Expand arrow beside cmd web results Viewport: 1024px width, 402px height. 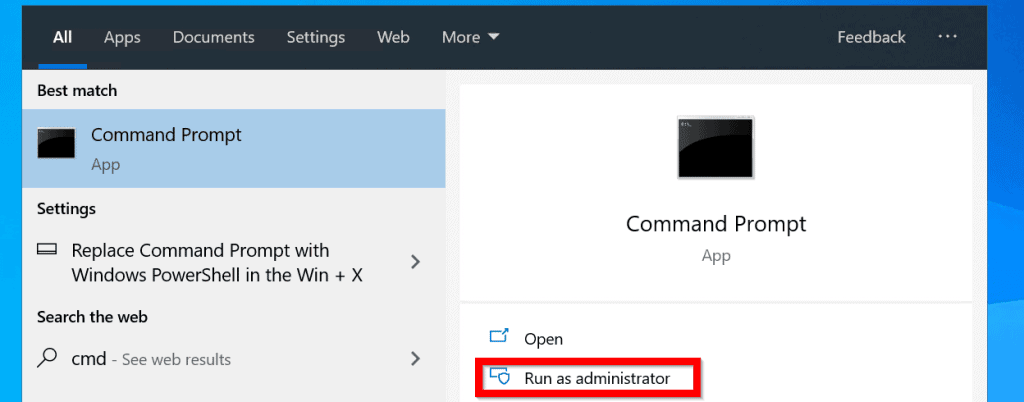[x=415, y=358]
